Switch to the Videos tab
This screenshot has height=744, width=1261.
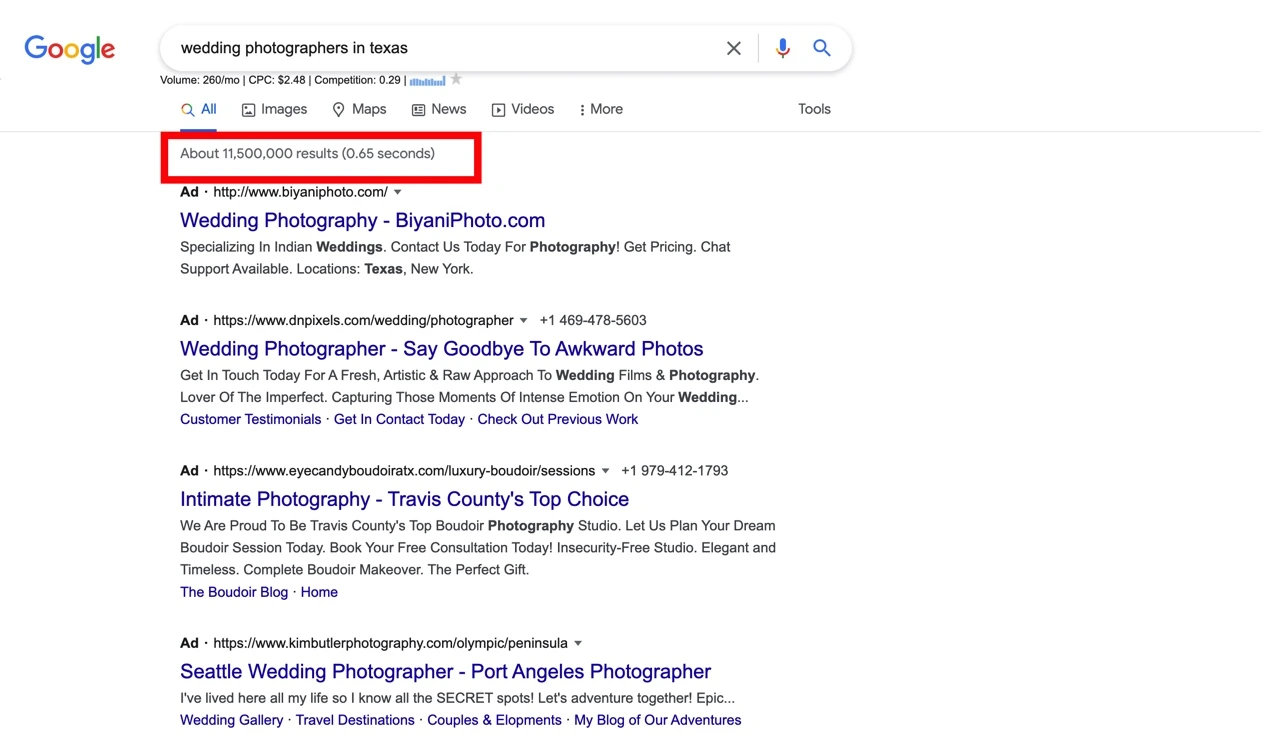pyautogui.click(x=522, y=109)
